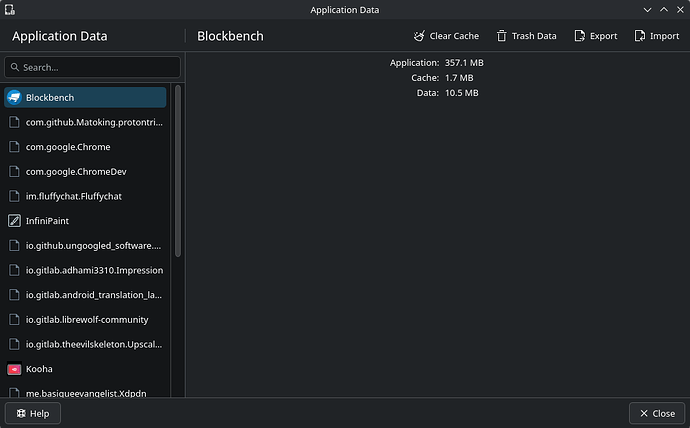Click file icon beside io.gitlab.theevilskeleton.Upscal...

(x=14, y=344)
